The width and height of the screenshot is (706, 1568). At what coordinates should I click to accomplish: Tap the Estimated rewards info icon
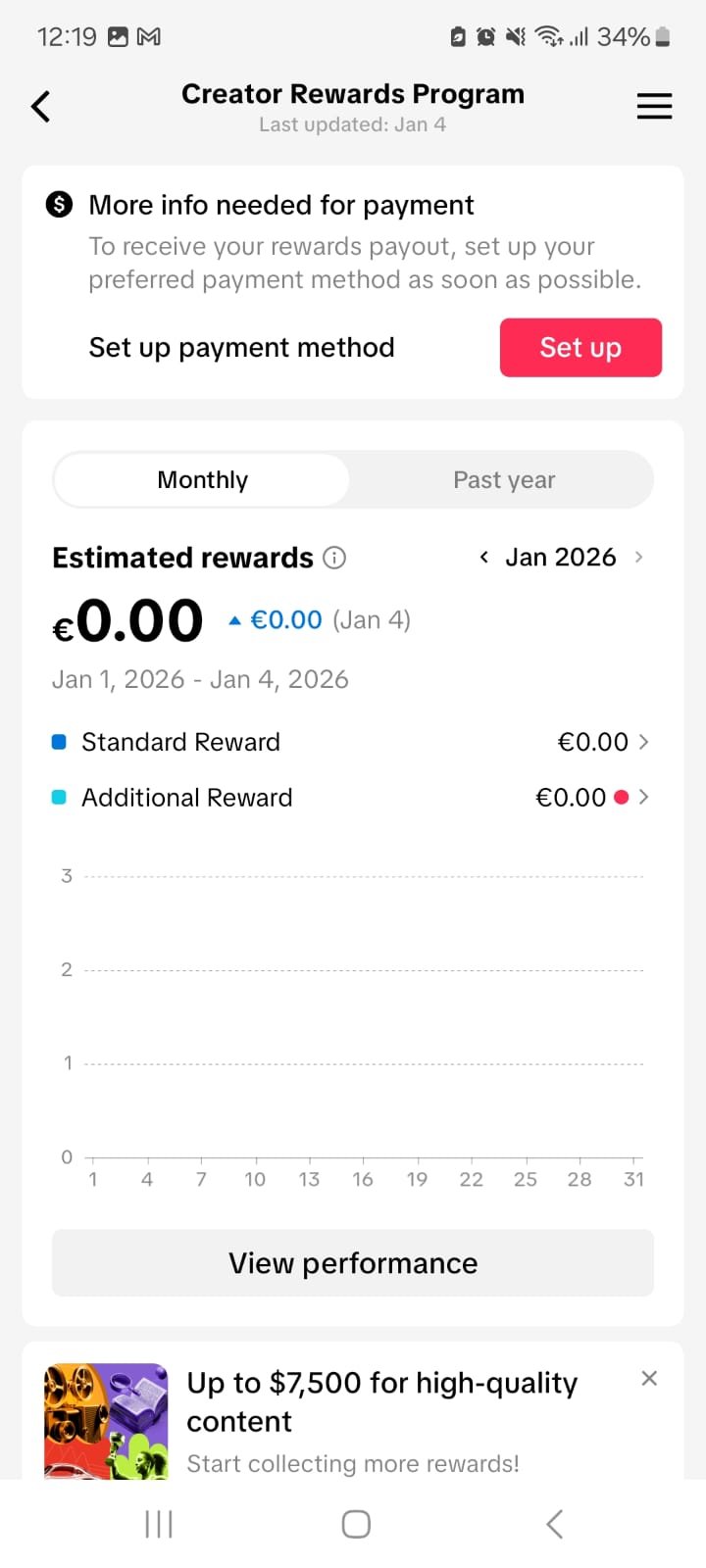point(334,558)
